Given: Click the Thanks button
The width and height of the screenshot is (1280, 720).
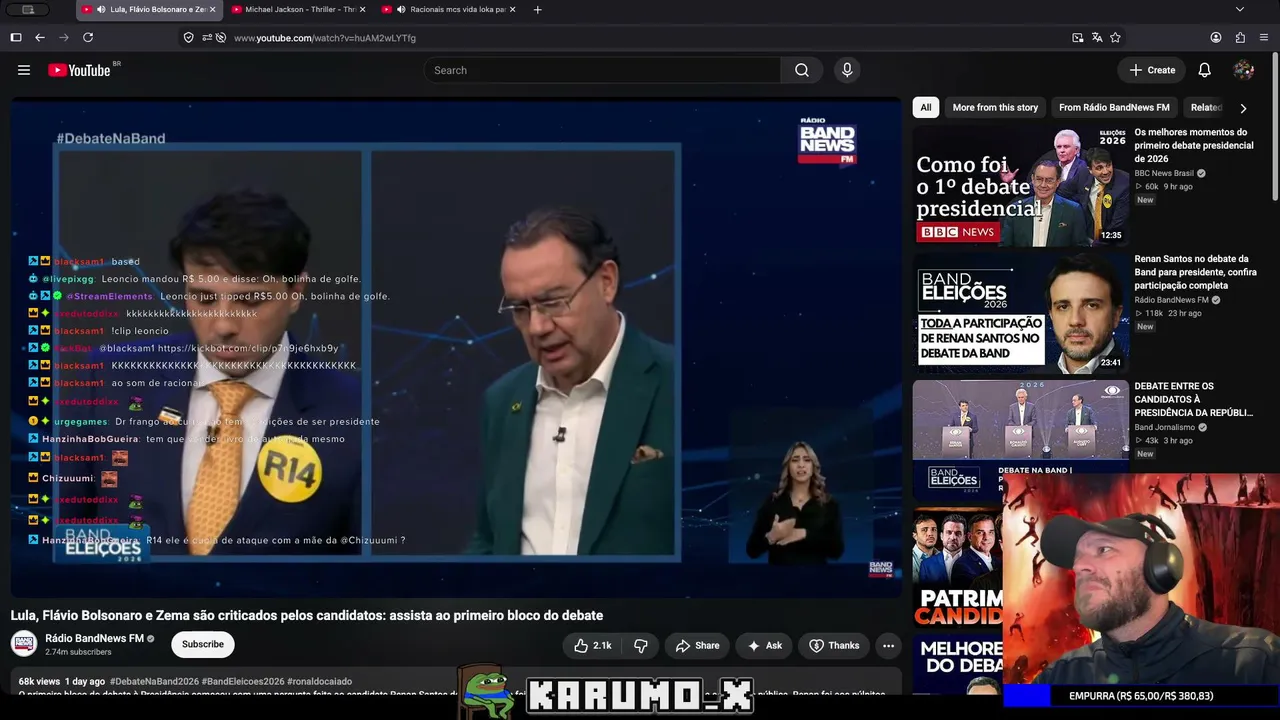Looking at the screenshot, I should click(834, 646).
